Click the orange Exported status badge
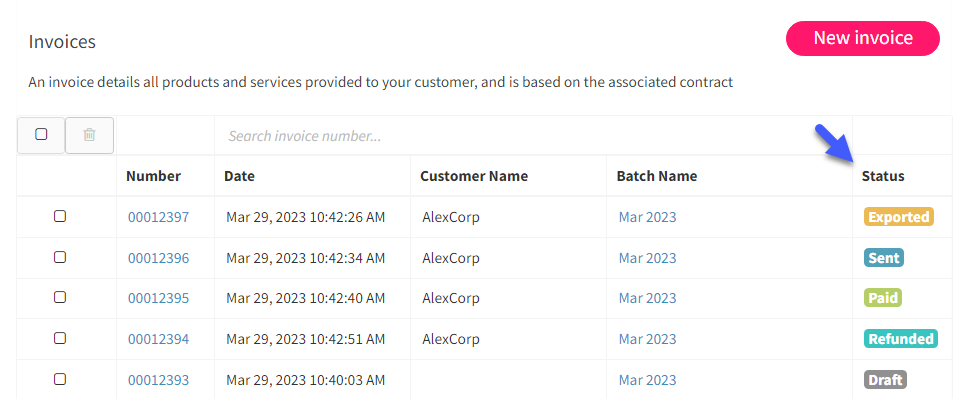 tap(899, 217)
